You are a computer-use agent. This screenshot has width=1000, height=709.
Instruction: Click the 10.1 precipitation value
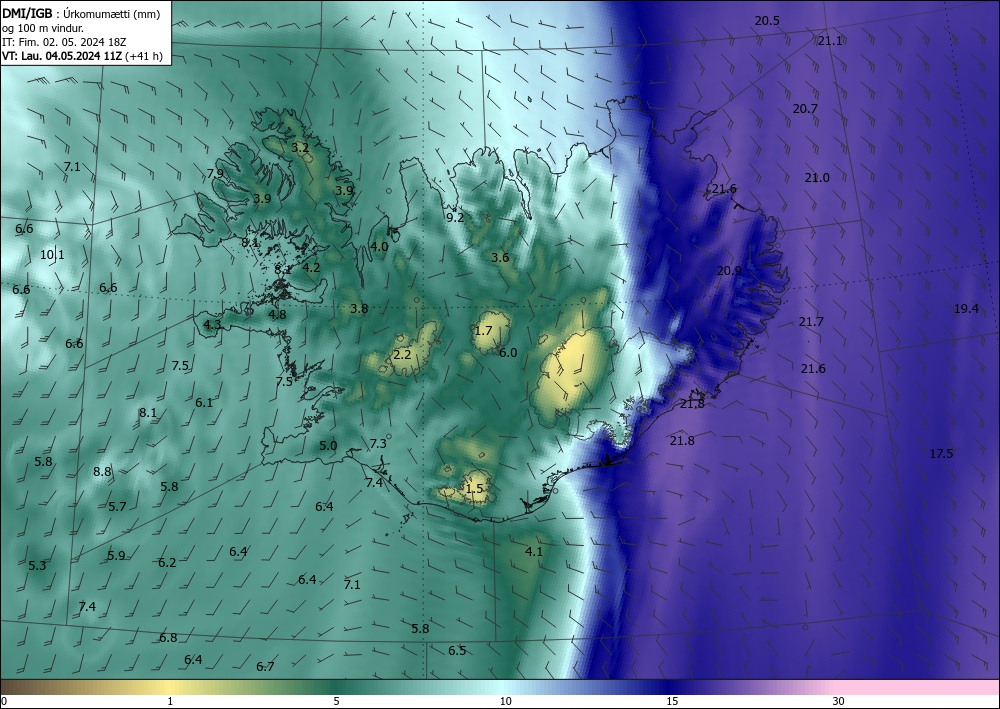pyautogui.click(x=52, y=255)
